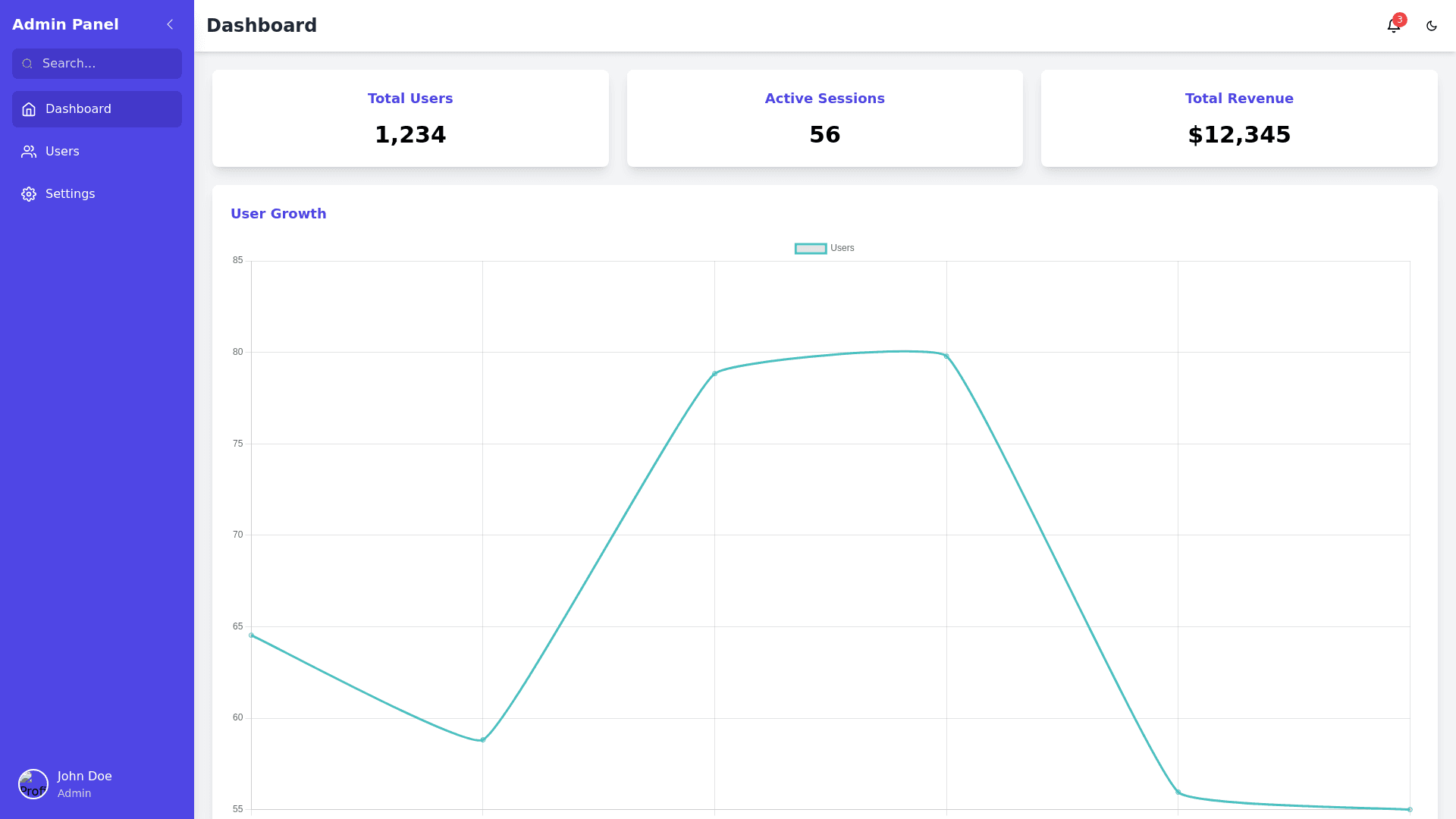Click chart data point near 80

coord(946,356)
